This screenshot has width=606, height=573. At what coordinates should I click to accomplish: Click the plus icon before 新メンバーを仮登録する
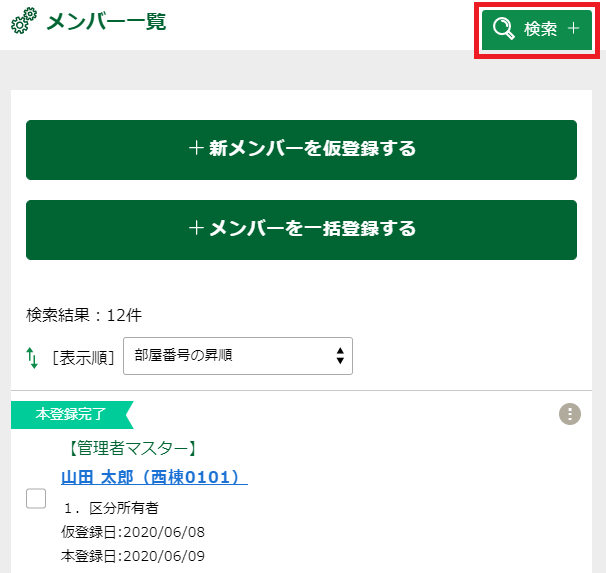pos(196,149)
